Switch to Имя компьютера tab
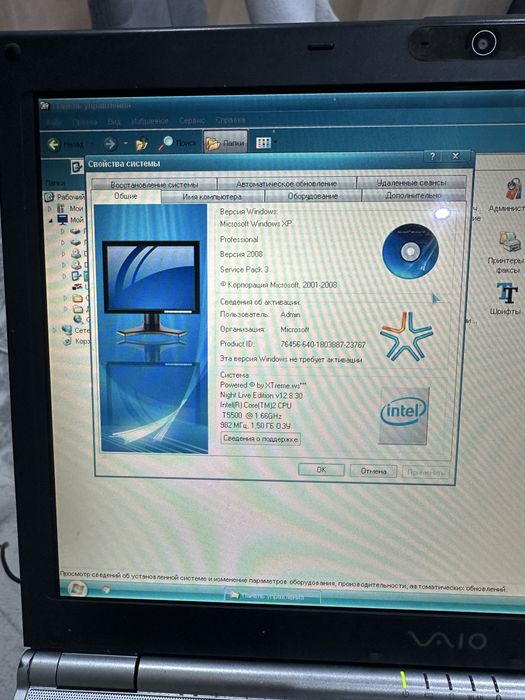The height and width of the screenshot is (700, 525). (212, 197)
